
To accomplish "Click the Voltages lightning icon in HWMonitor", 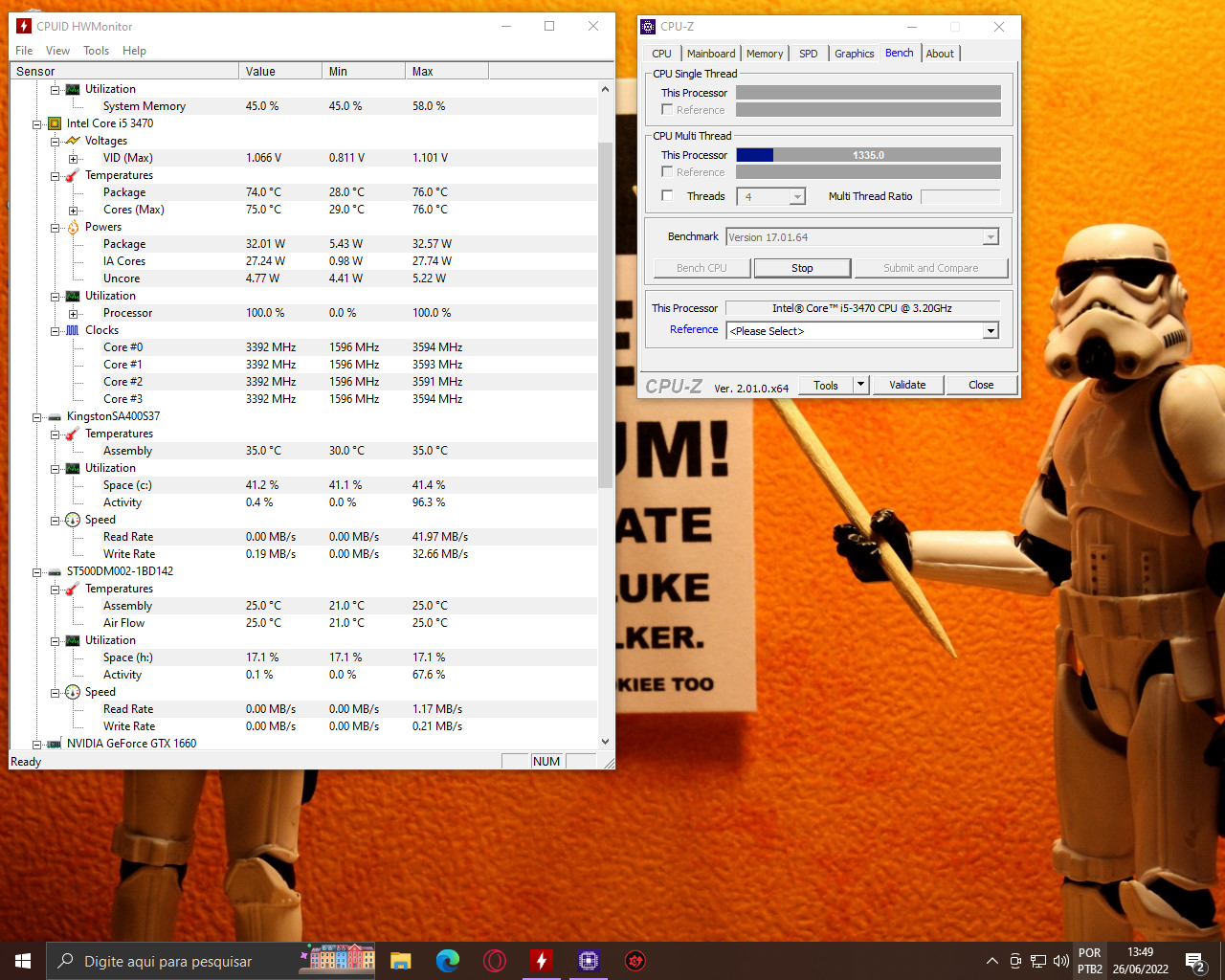I will 73,141.
